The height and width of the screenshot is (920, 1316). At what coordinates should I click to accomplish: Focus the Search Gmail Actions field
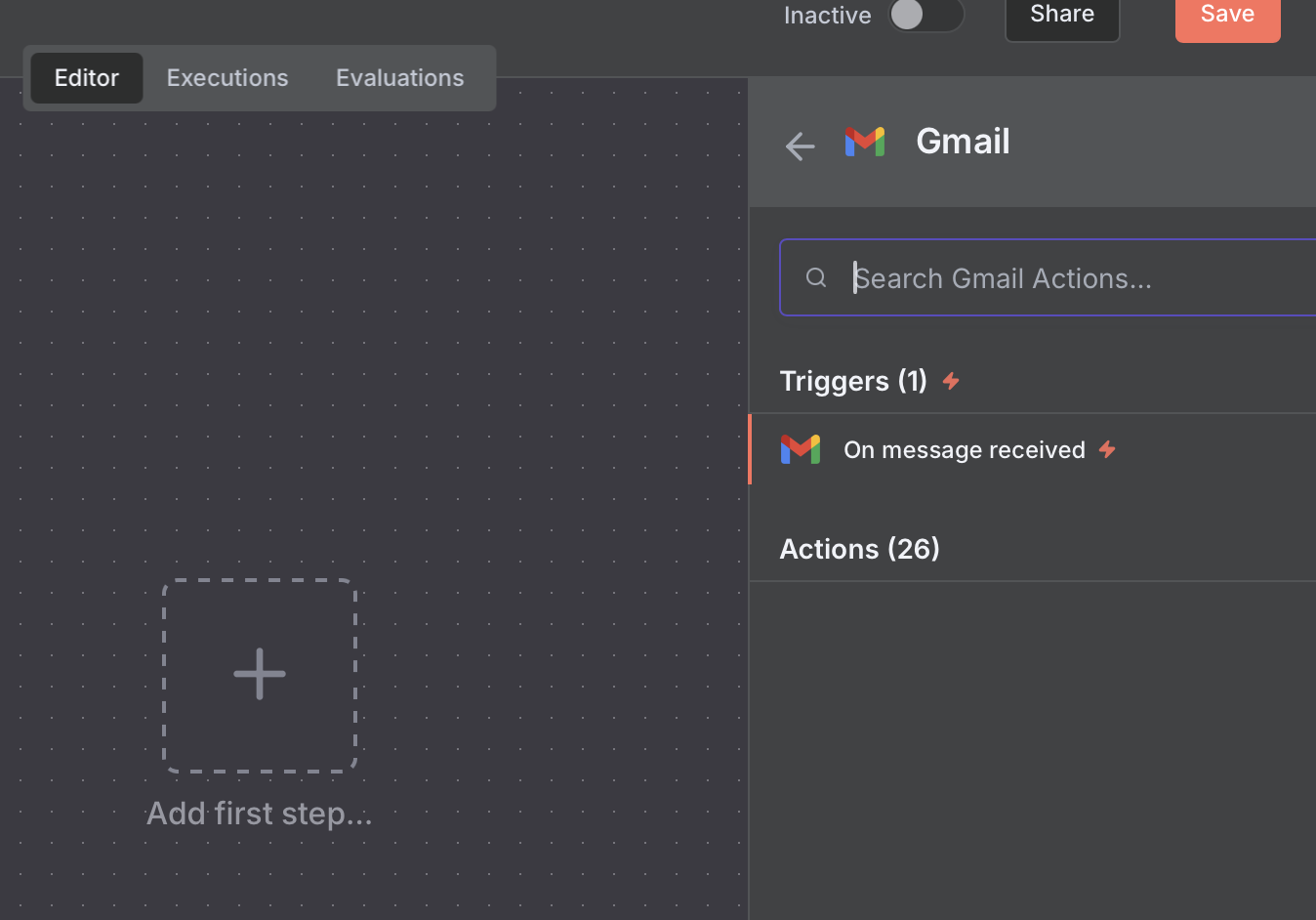1048,278
